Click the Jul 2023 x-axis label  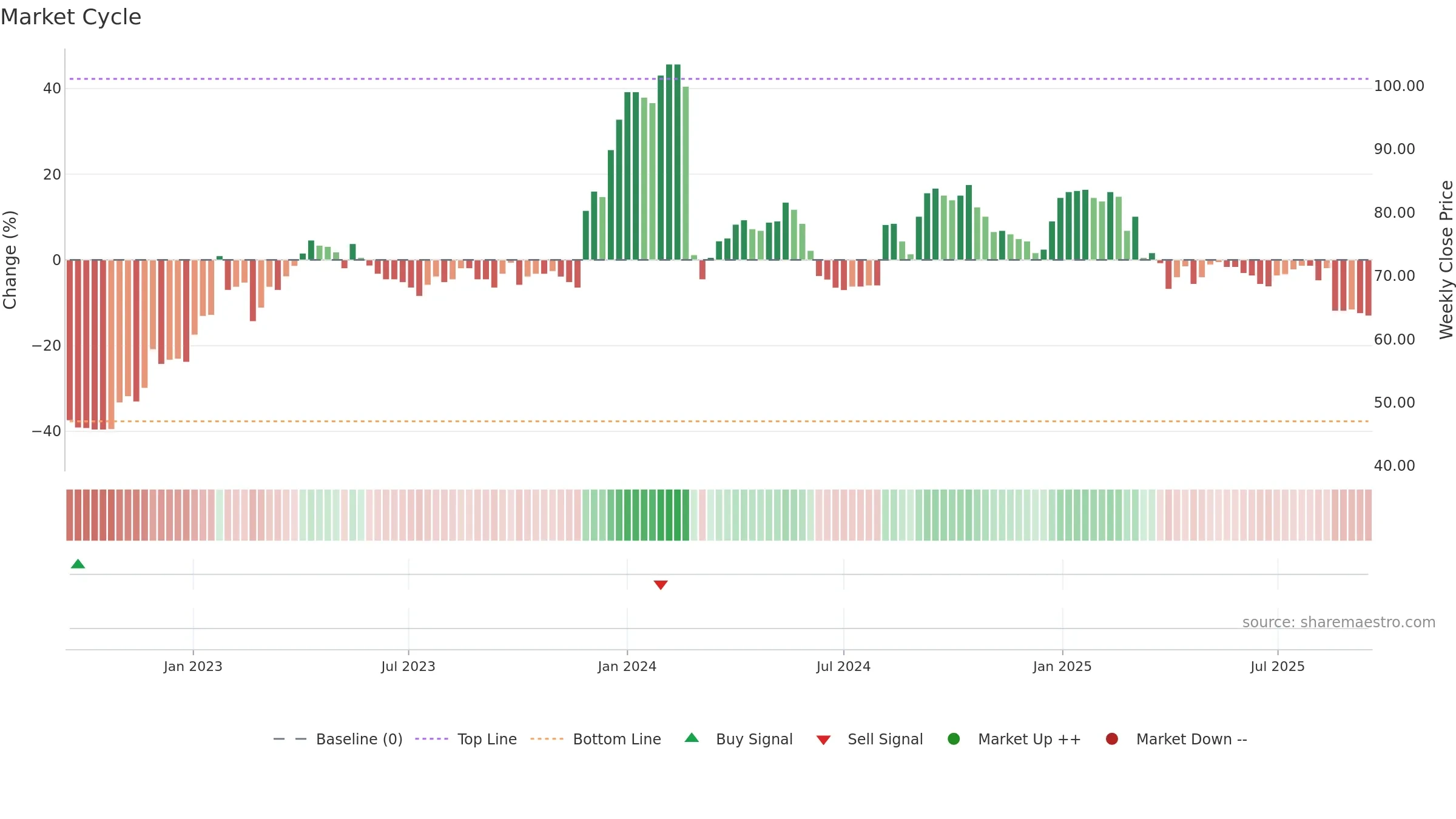coord(408,667)
